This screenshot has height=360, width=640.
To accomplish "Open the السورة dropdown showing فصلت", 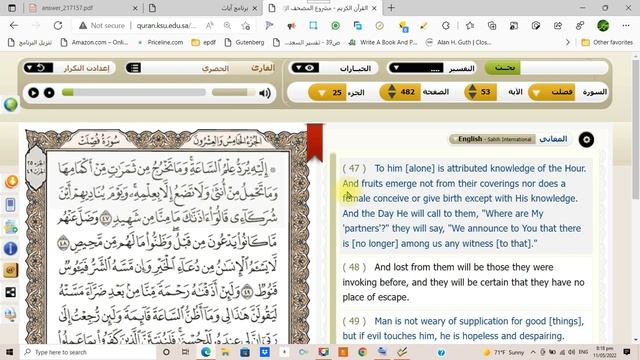I will [552, 92].
